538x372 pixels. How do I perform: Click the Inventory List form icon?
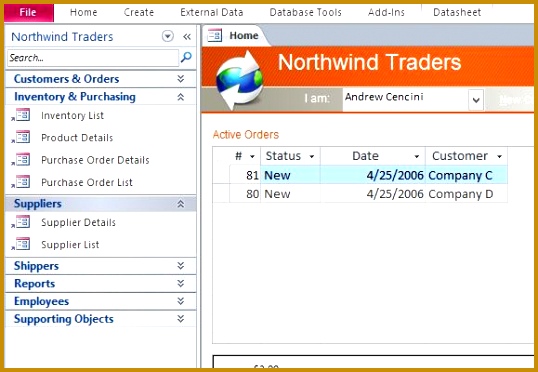click(21, 115)
